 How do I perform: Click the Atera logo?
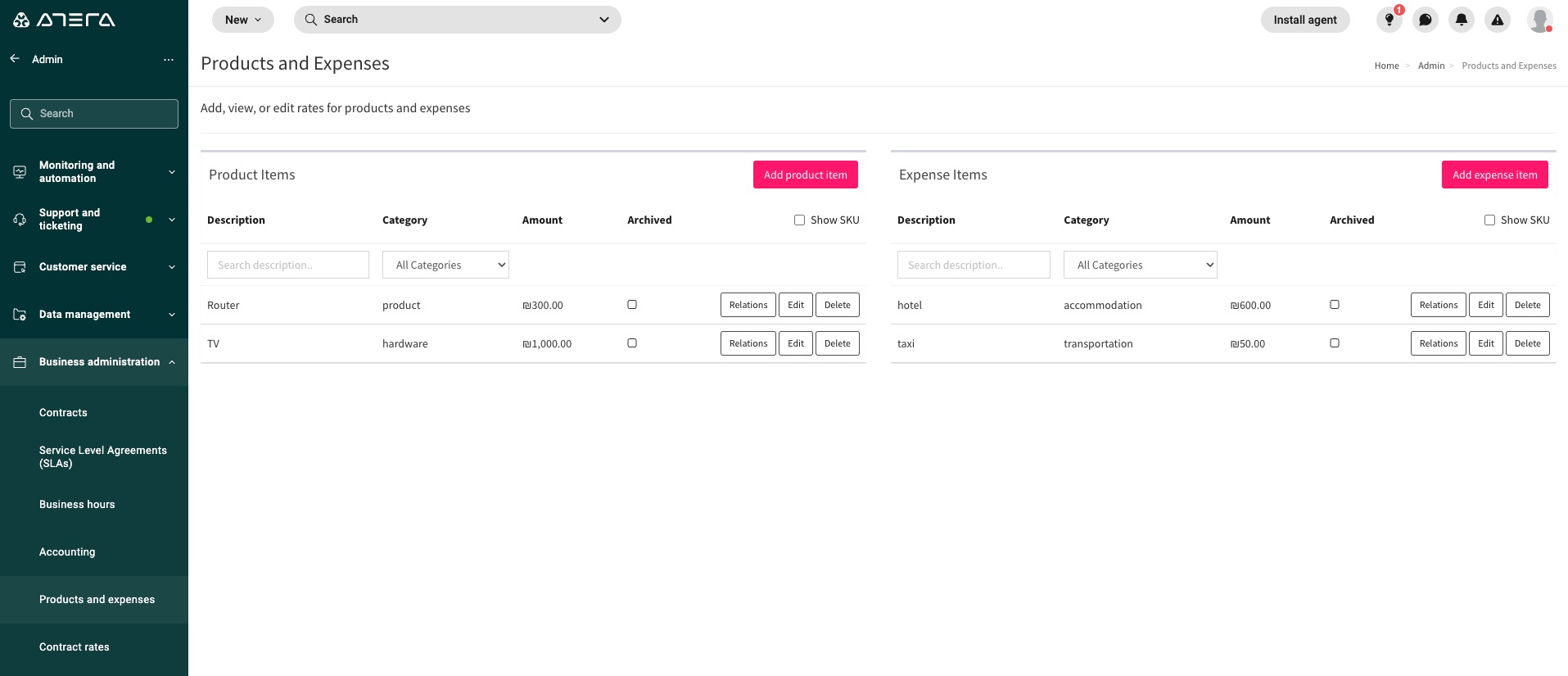pos(64,20)
